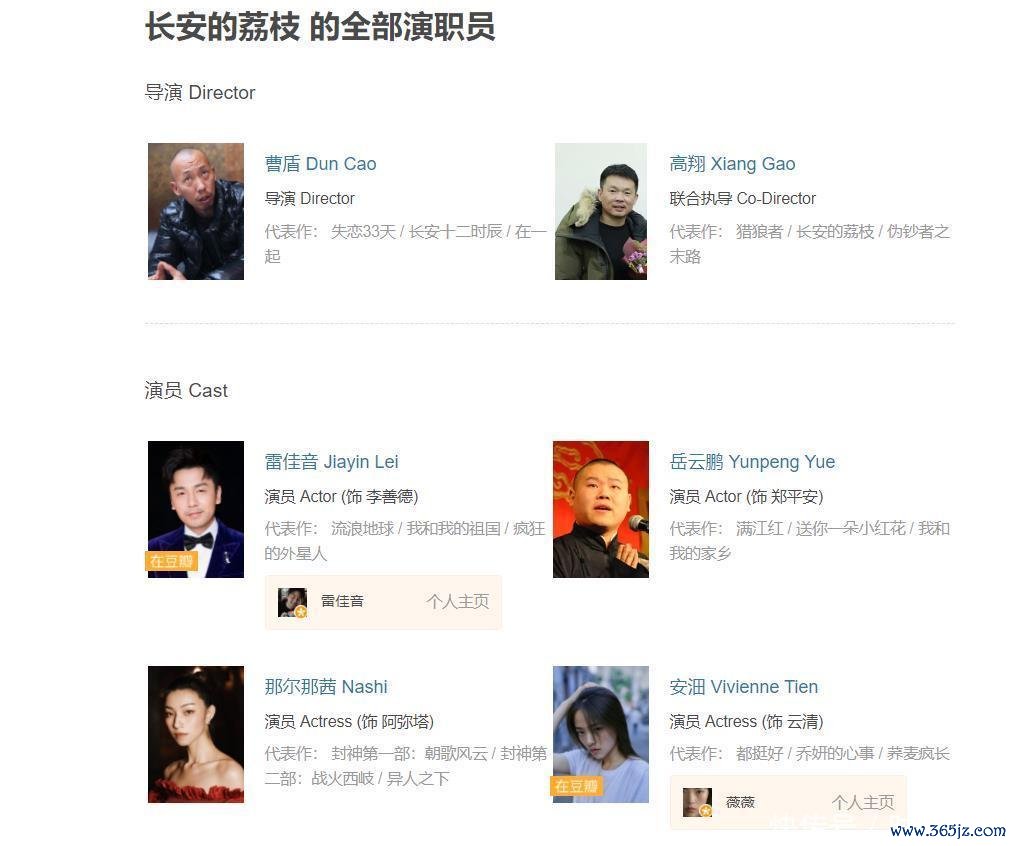Click the 雷佳音 username in the profile card

pos(342,601)
